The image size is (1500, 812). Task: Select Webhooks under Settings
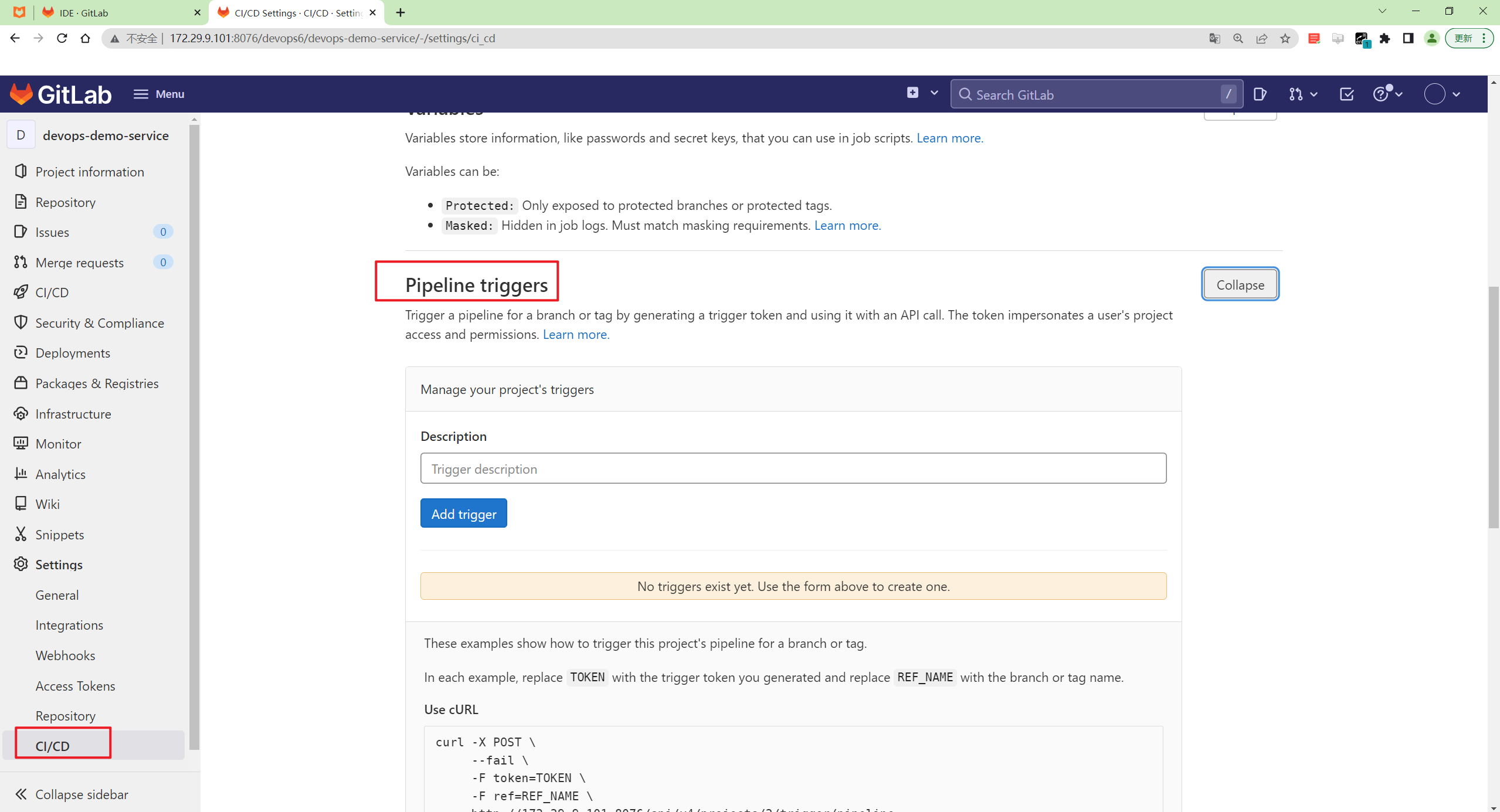click(65, 655)
